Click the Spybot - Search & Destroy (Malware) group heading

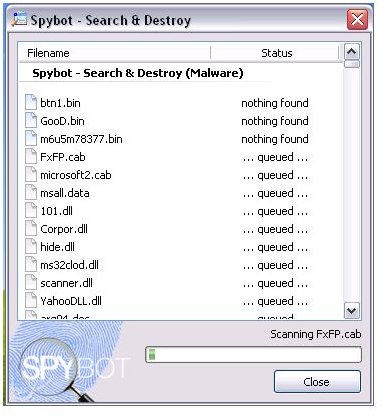point(138,73)
